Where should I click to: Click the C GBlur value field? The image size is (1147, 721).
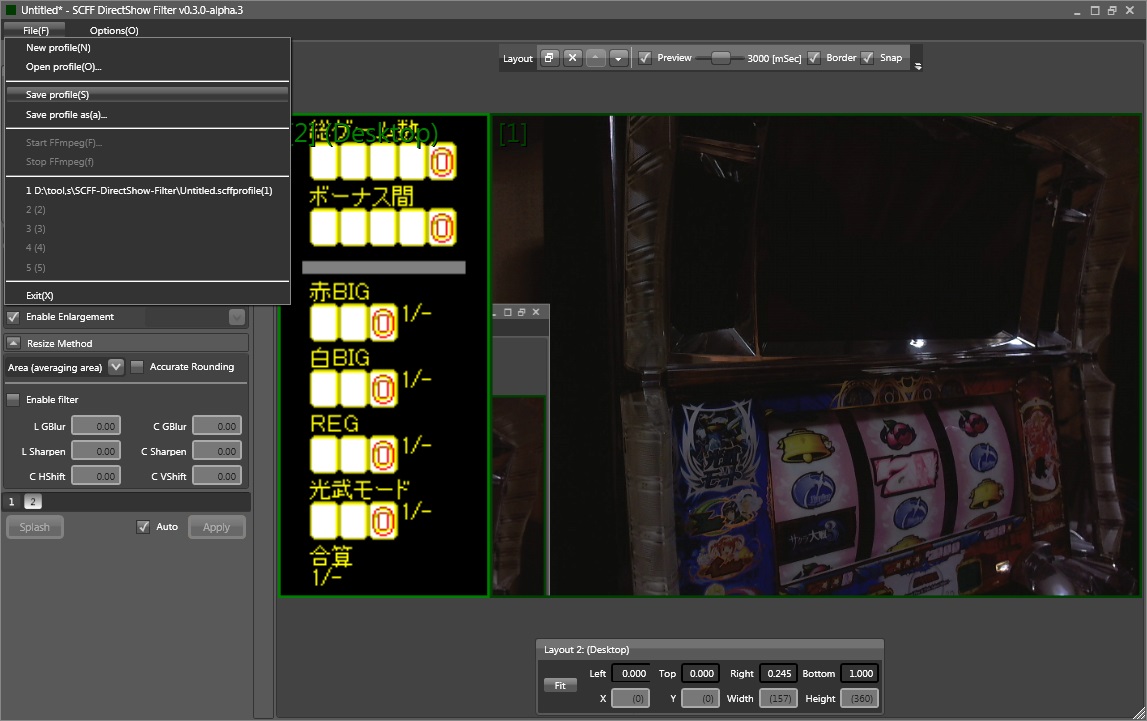click(x=217, y=426)
